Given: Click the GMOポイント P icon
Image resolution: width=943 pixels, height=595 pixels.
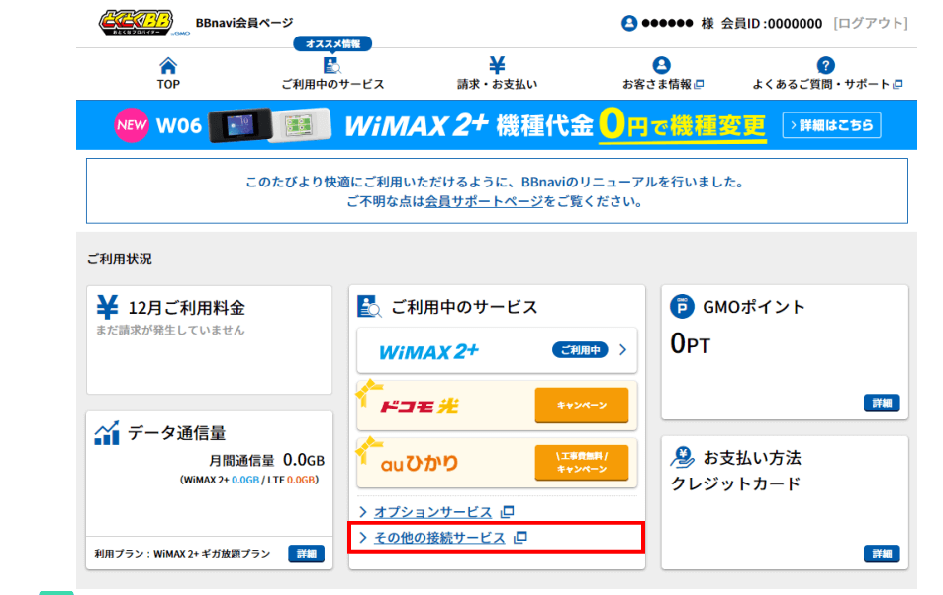Looking at the screenshot, I should 682,306.
